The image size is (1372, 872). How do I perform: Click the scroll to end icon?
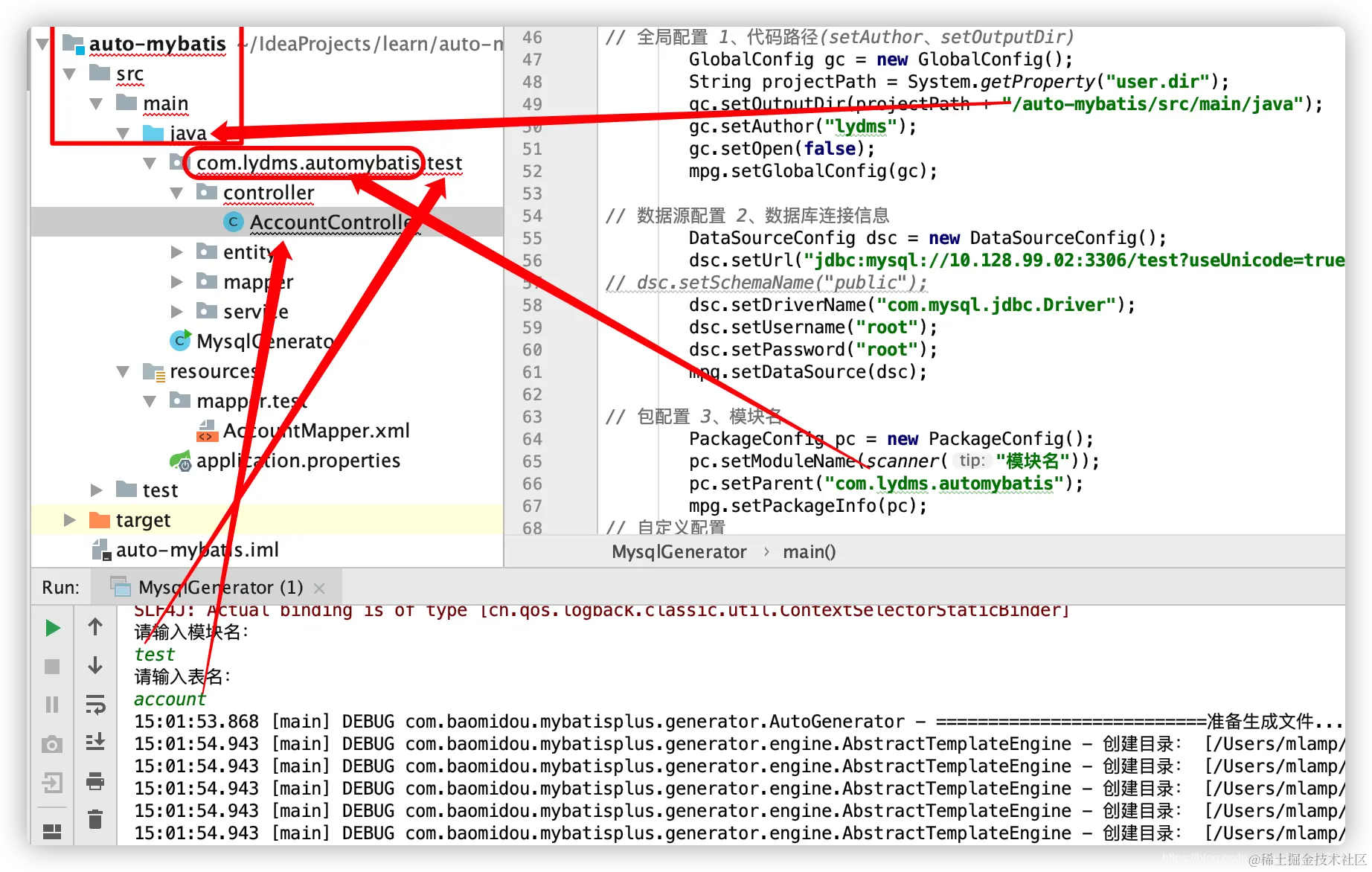[x=95, y=742]
